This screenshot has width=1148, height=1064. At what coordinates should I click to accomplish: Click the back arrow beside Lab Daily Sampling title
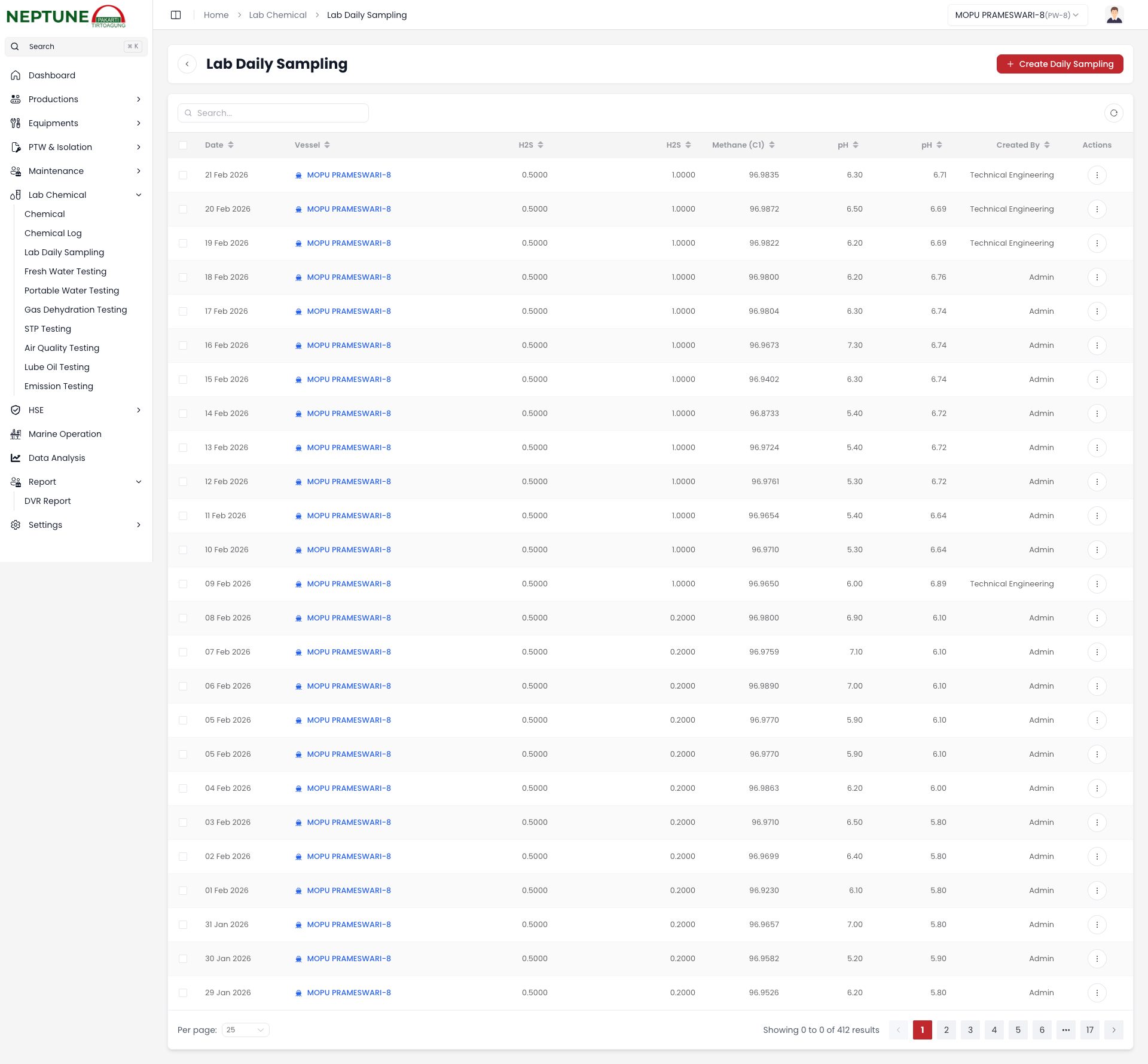[x=187, y=64]
